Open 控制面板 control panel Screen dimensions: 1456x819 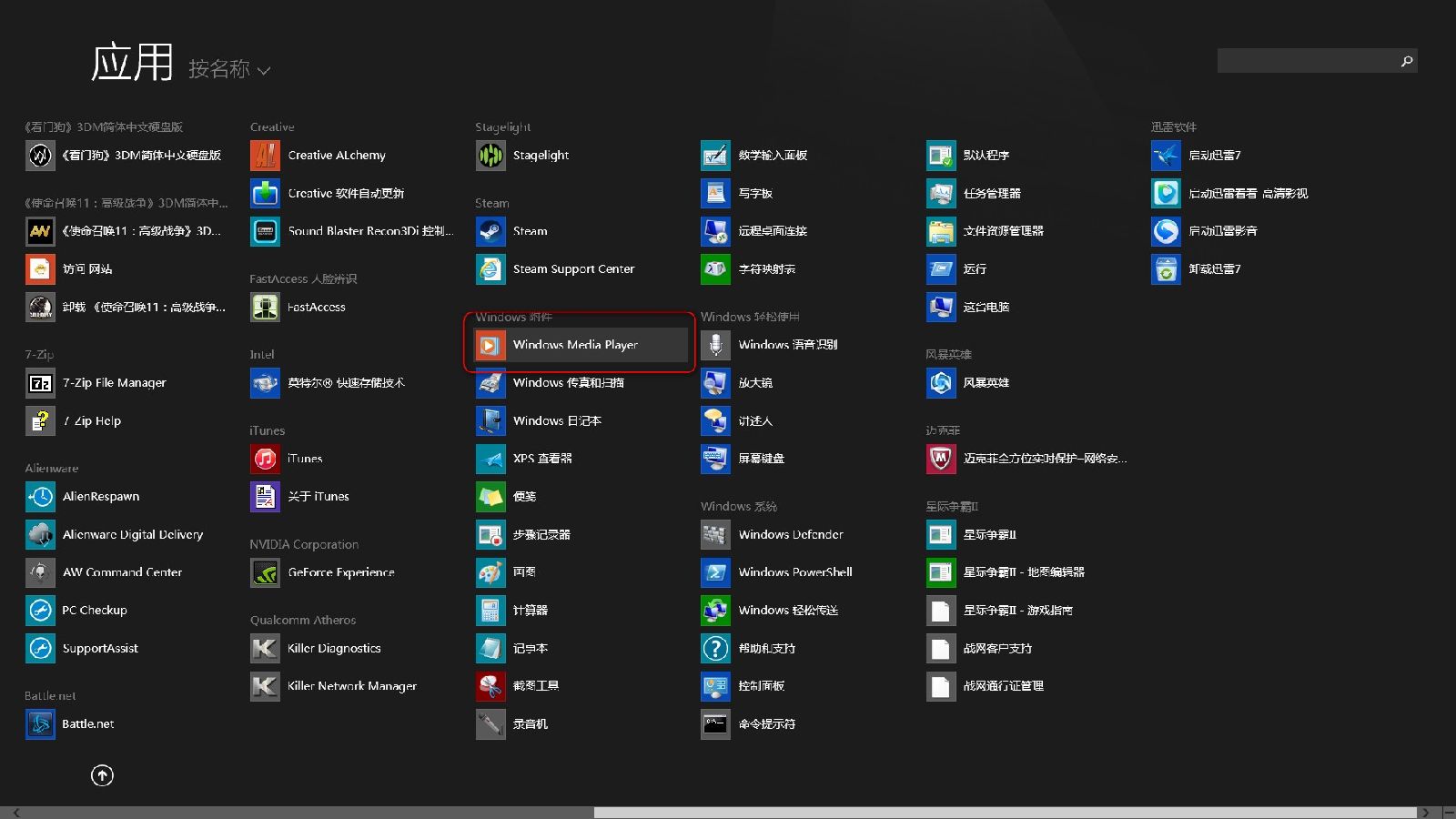743,686
